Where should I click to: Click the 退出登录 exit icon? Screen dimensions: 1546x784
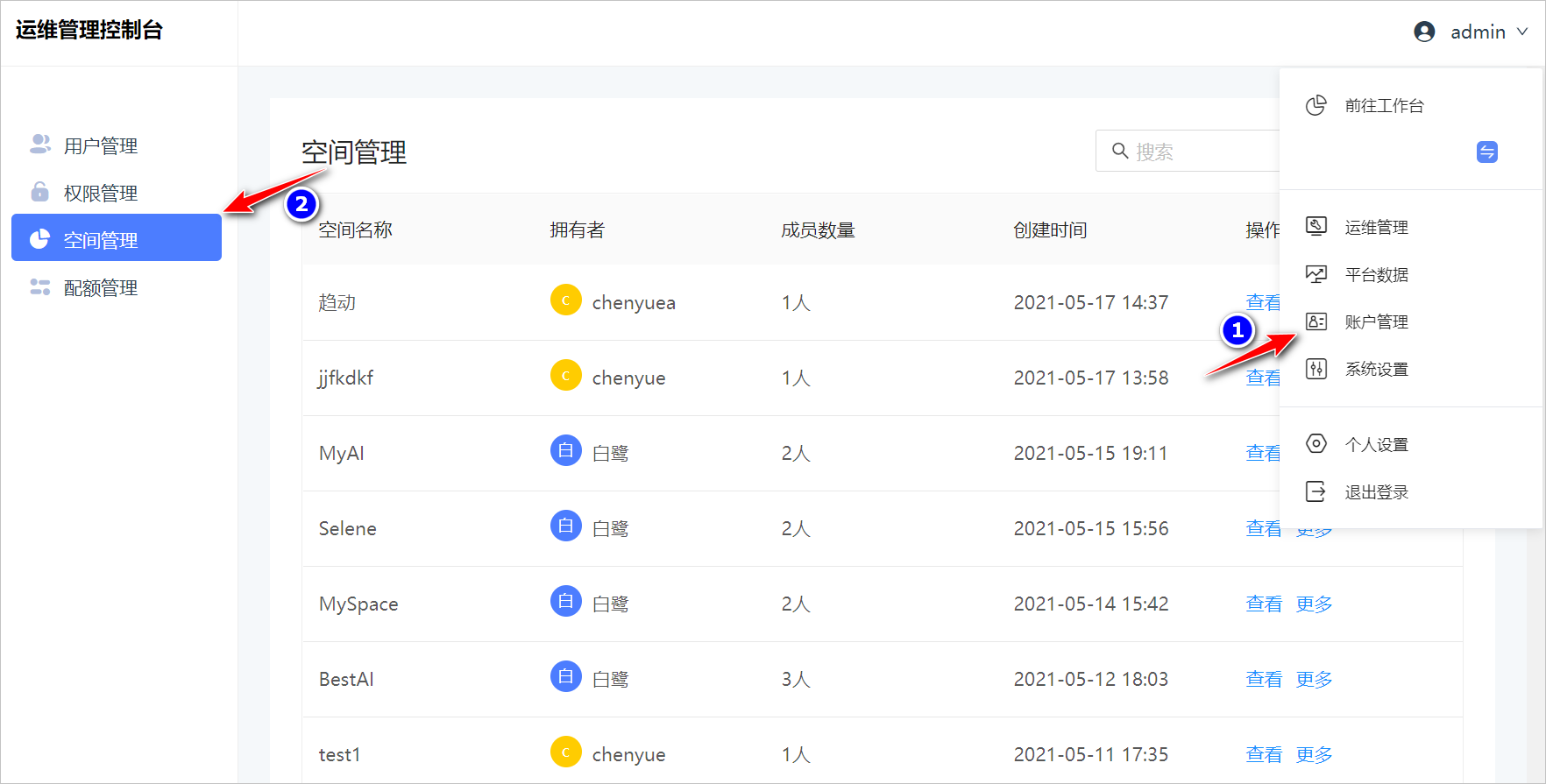click(1316, 491)
